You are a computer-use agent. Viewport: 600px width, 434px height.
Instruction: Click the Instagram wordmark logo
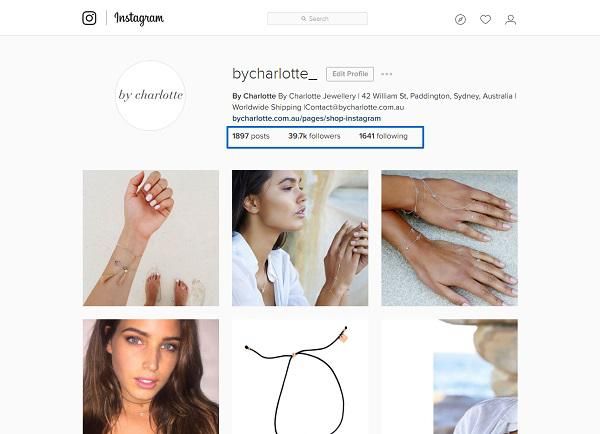coord(139,18)
